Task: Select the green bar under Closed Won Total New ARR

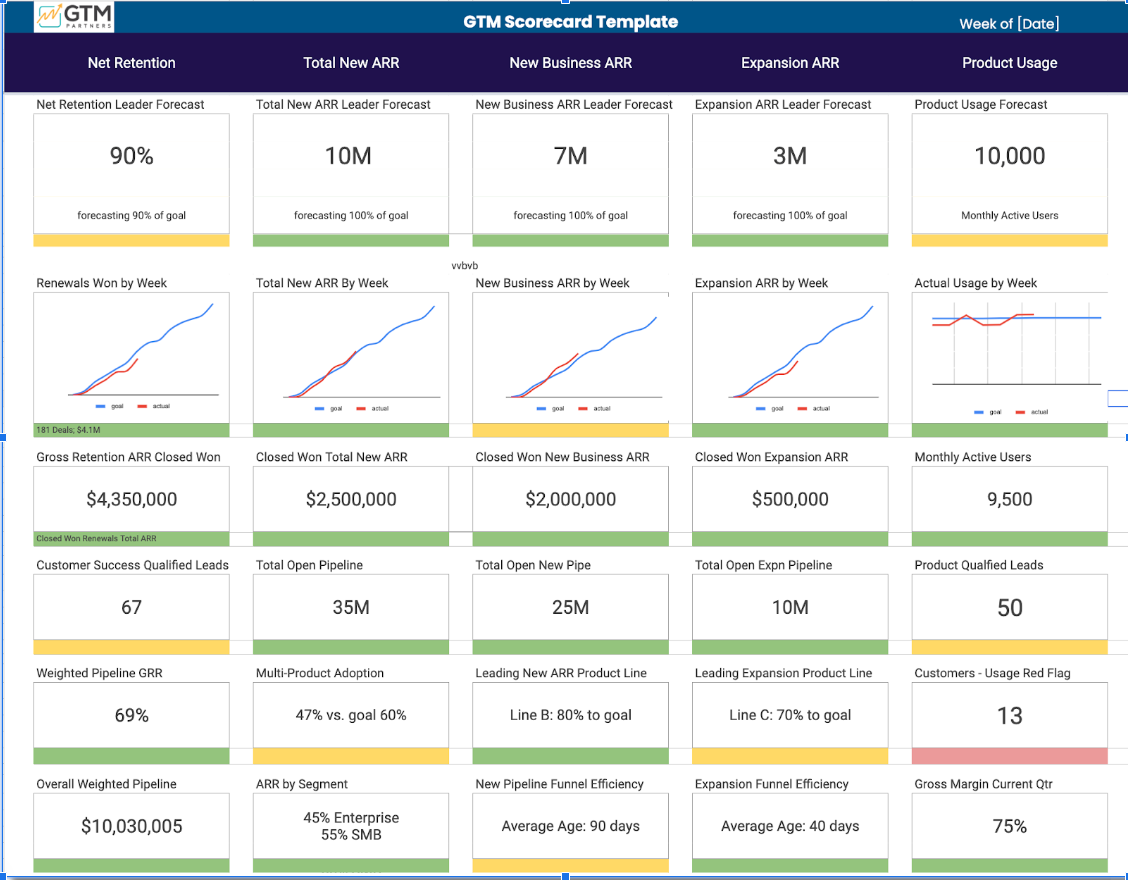Action: [350, 538]
